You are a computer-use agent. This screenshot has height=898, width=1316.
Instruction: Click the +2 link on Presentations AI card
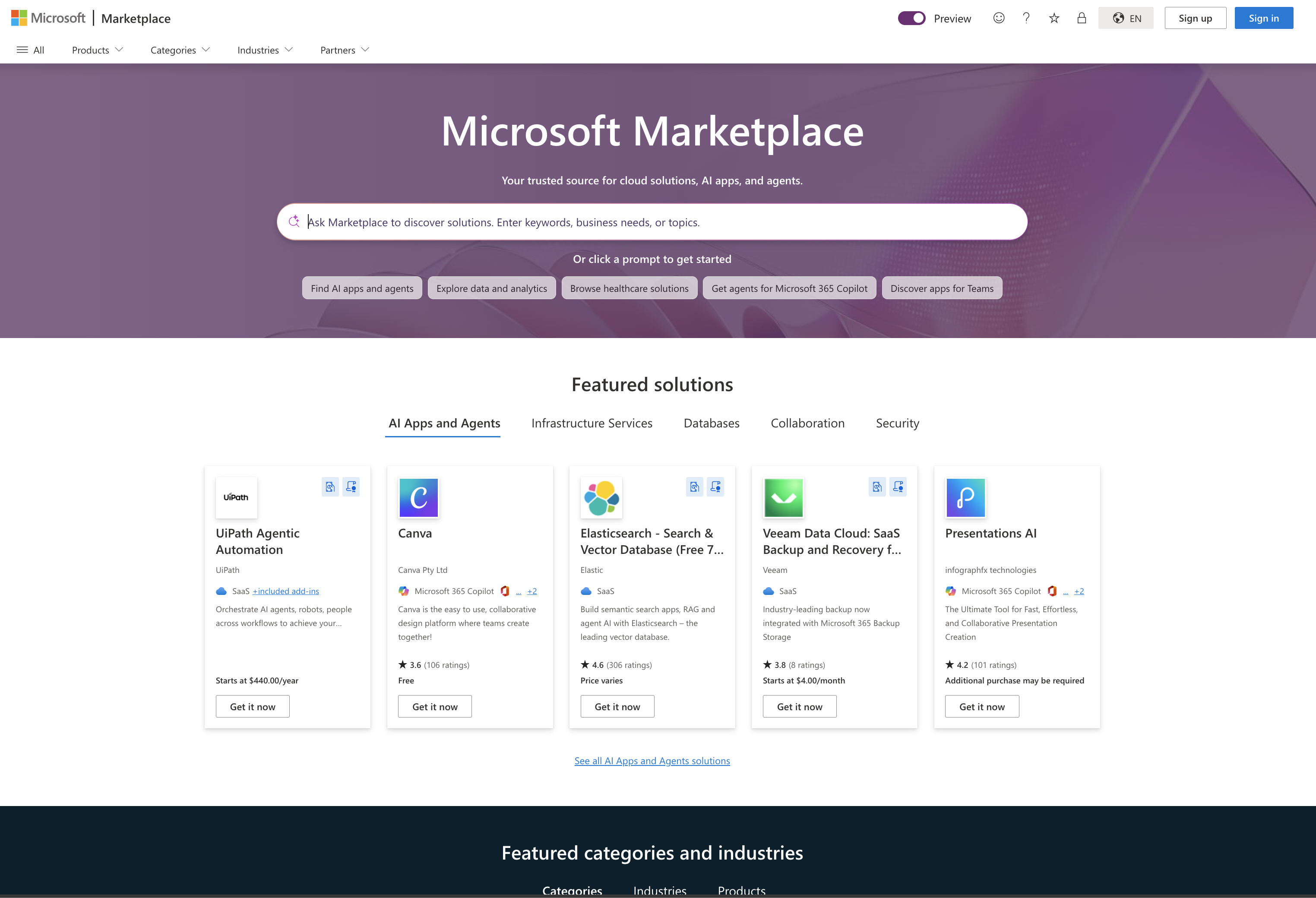pos(1079,591)
